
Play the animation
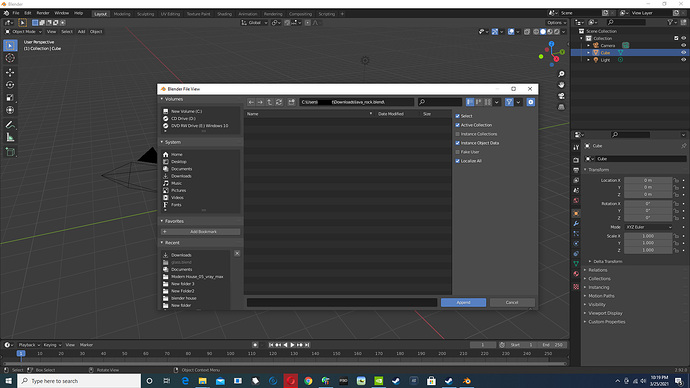[292, 345]
